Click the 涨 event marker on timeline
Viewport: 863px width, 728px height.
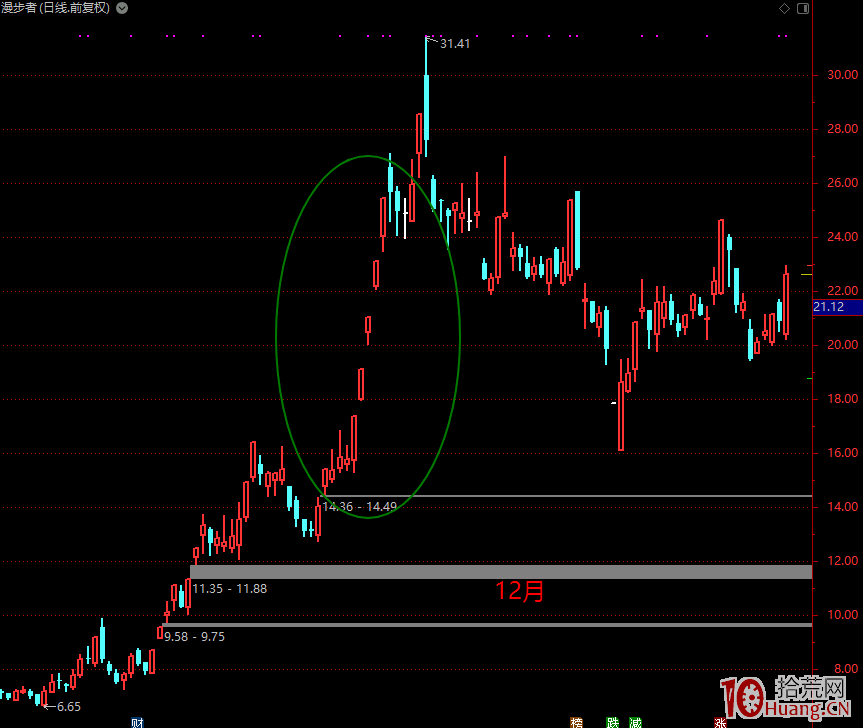720,722
